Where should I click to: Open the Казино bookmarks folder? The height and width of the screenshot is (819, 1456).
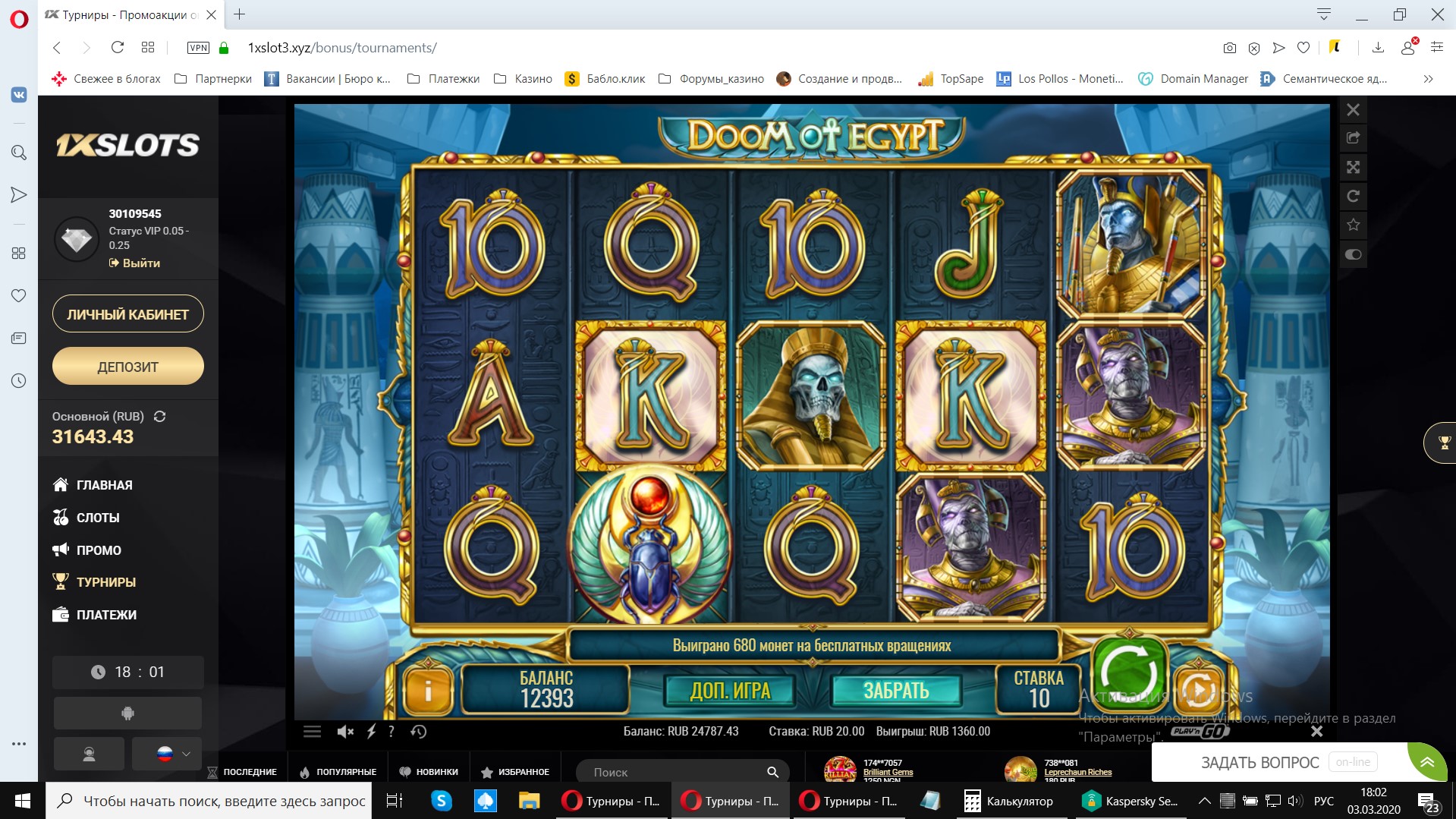coord(523,79)
